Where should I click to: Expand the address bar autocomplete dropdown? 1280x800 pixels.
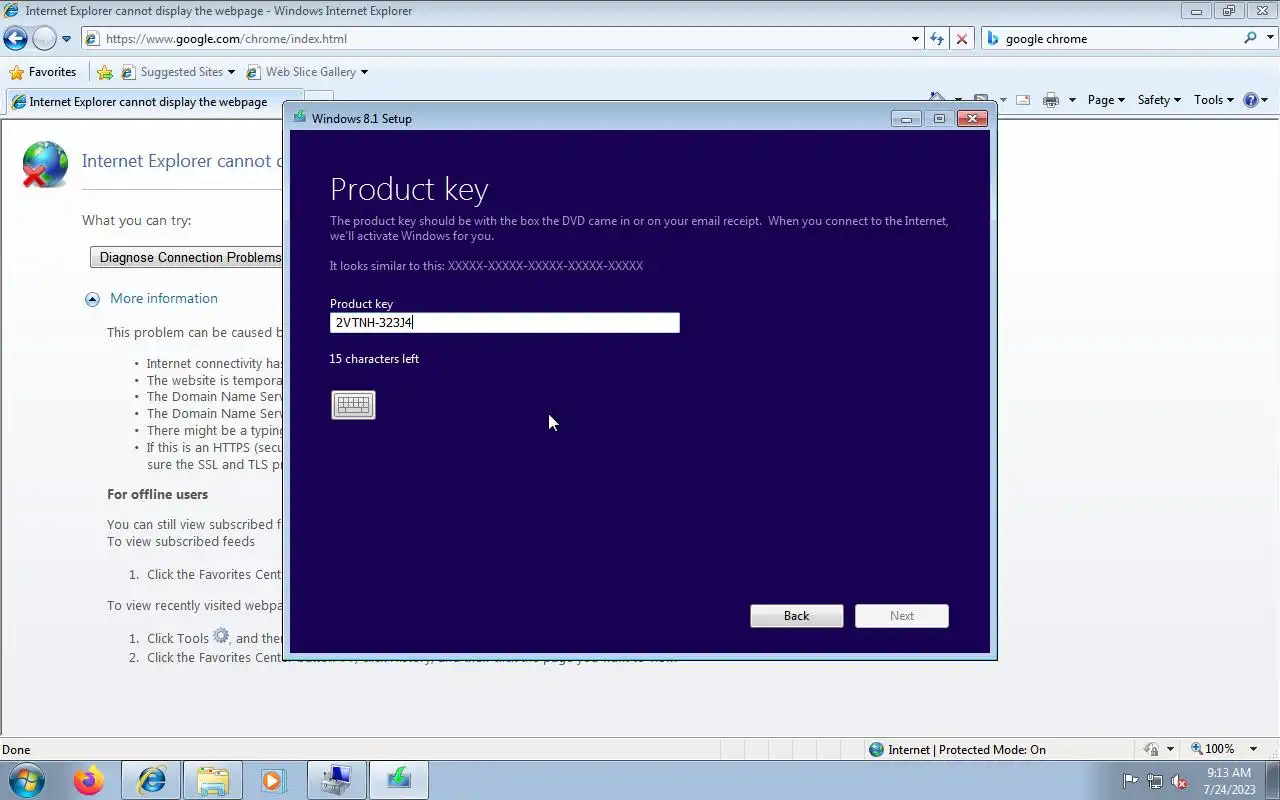(915, 39)
